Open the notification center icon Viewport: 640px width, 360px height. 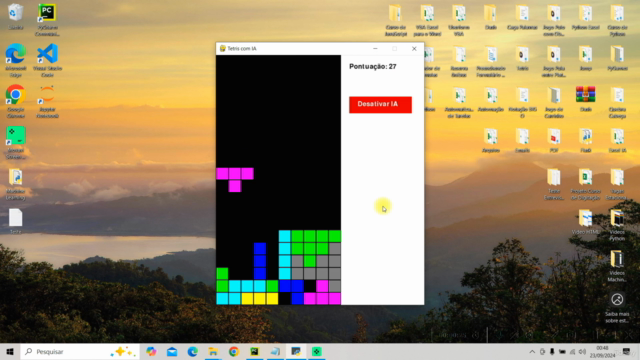click(627, 351)
